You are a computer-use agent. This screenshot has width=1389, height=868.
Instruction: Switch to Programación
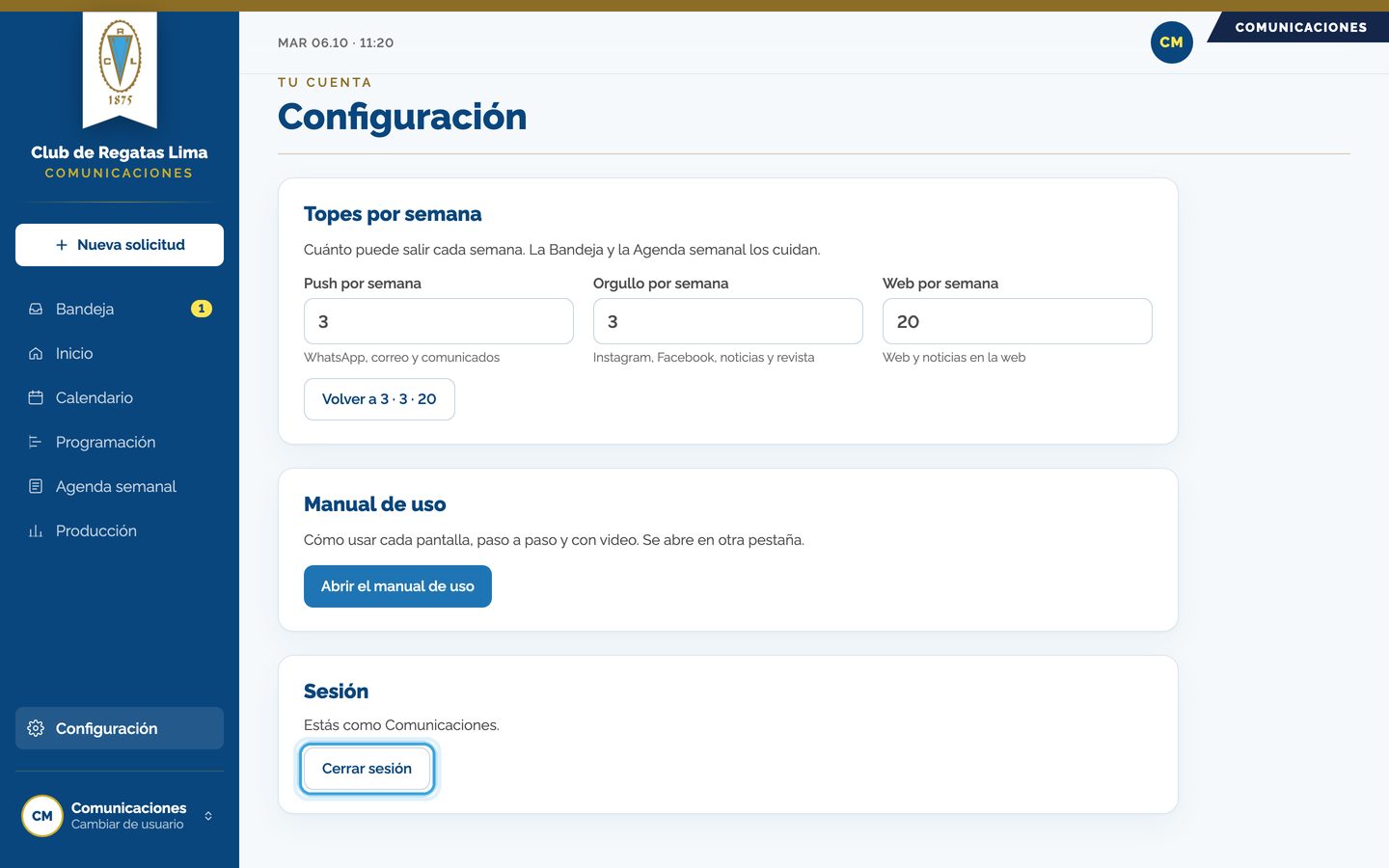[x=120, y=442]
